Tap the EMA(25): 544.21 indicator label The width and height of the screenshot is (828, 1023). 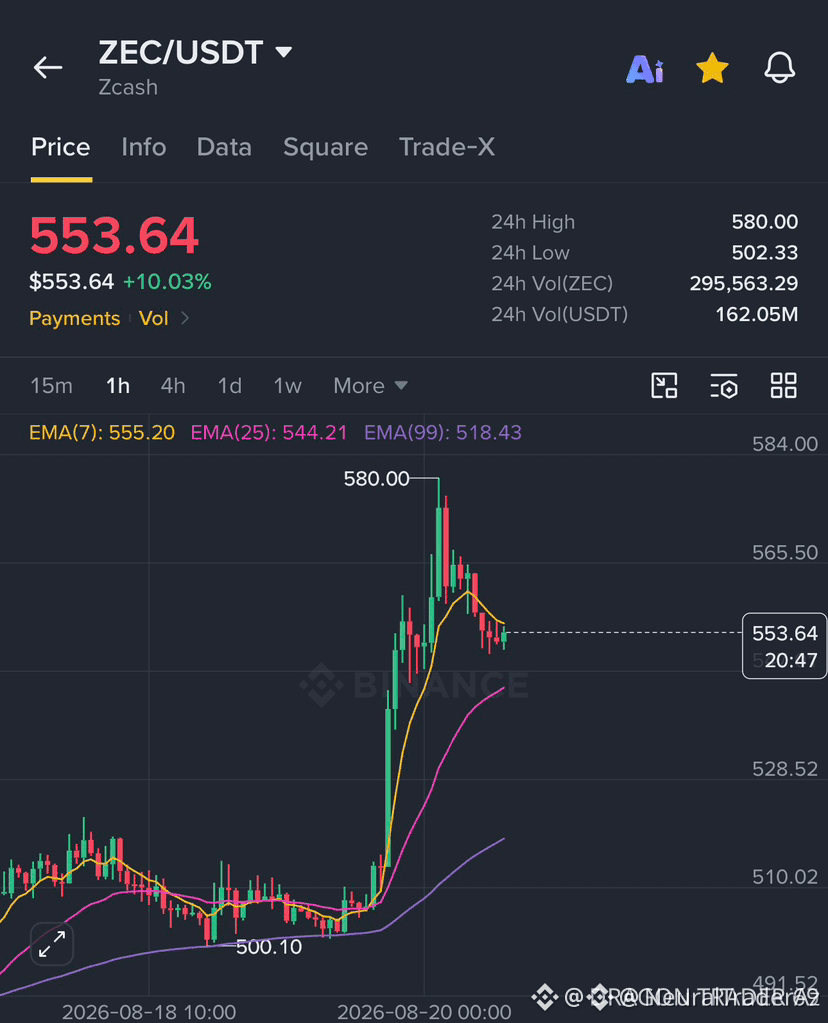tap(269, 433)
